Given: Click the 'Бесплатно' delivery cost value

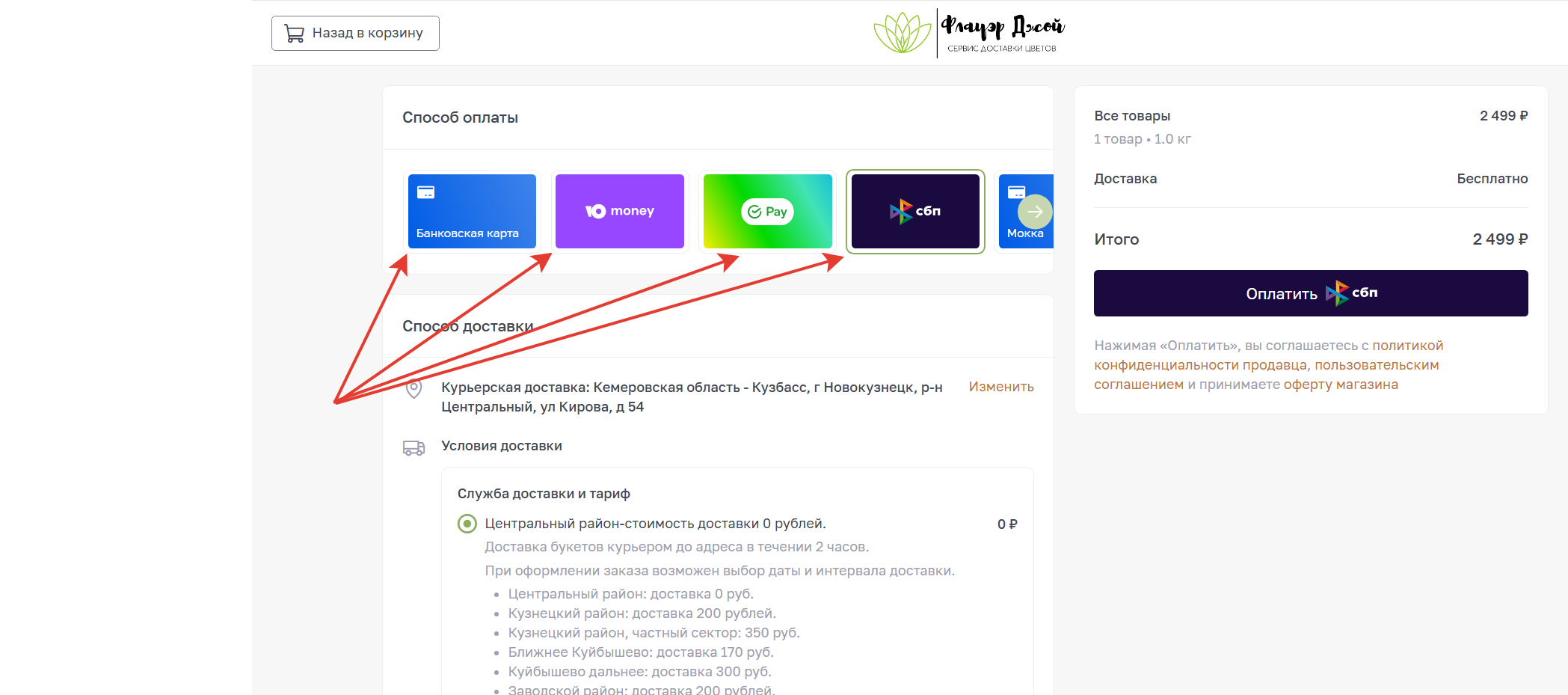Looking at the screenshot, I should (x=1492, y=179).
